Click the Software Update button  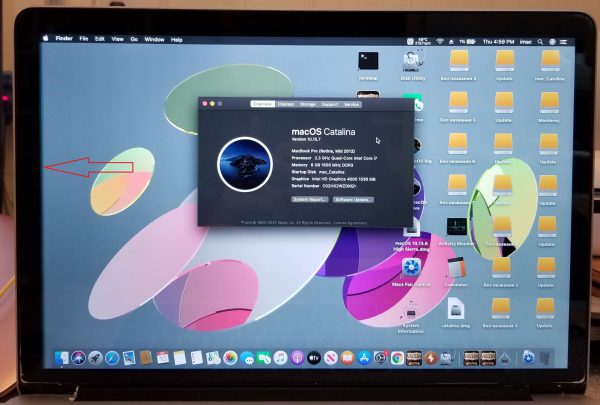355,199
